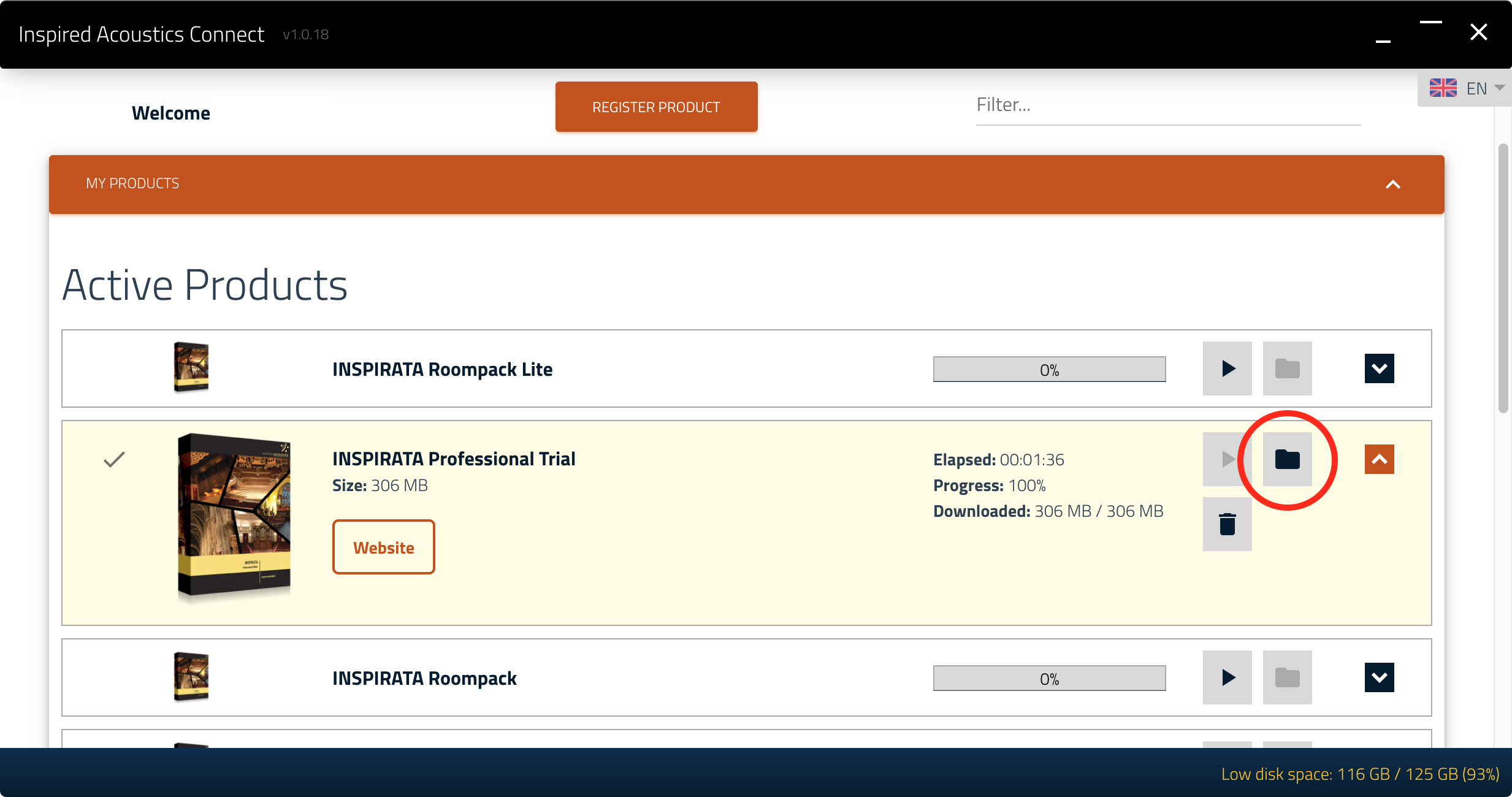Open the Website link for Professional Trial
The height and width of the screenshot is (797, 1512).
click(x=383, y=547)
